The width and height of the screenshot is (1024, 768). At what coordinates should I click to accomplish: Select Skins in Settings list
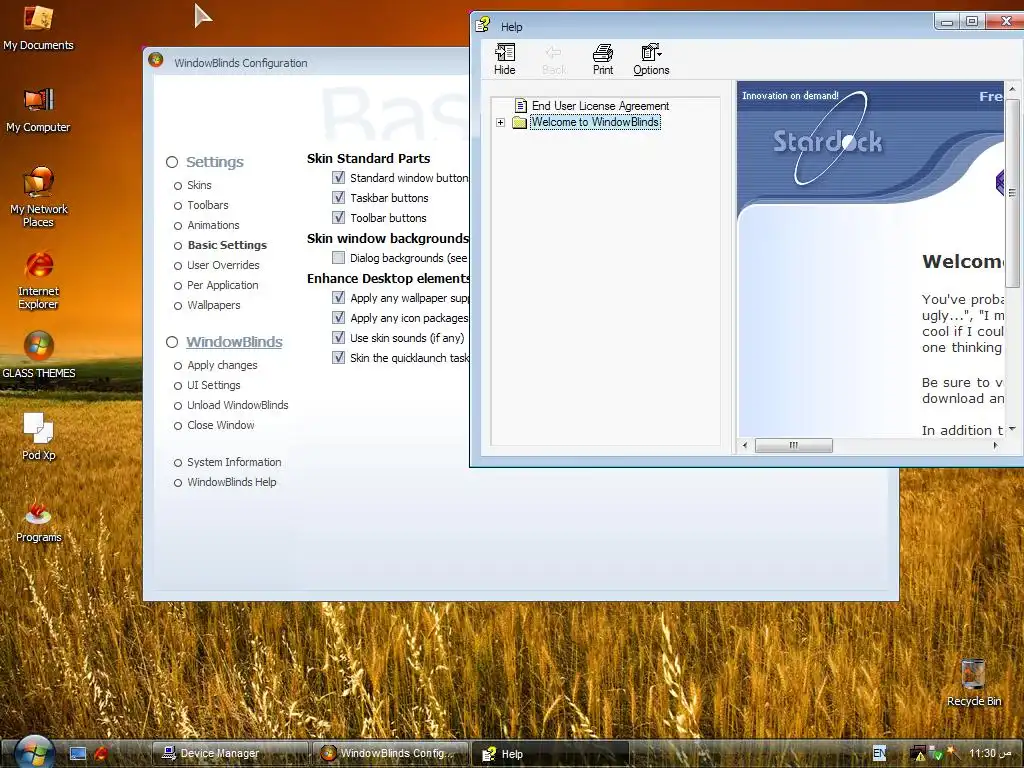click(x=199, y=185)
